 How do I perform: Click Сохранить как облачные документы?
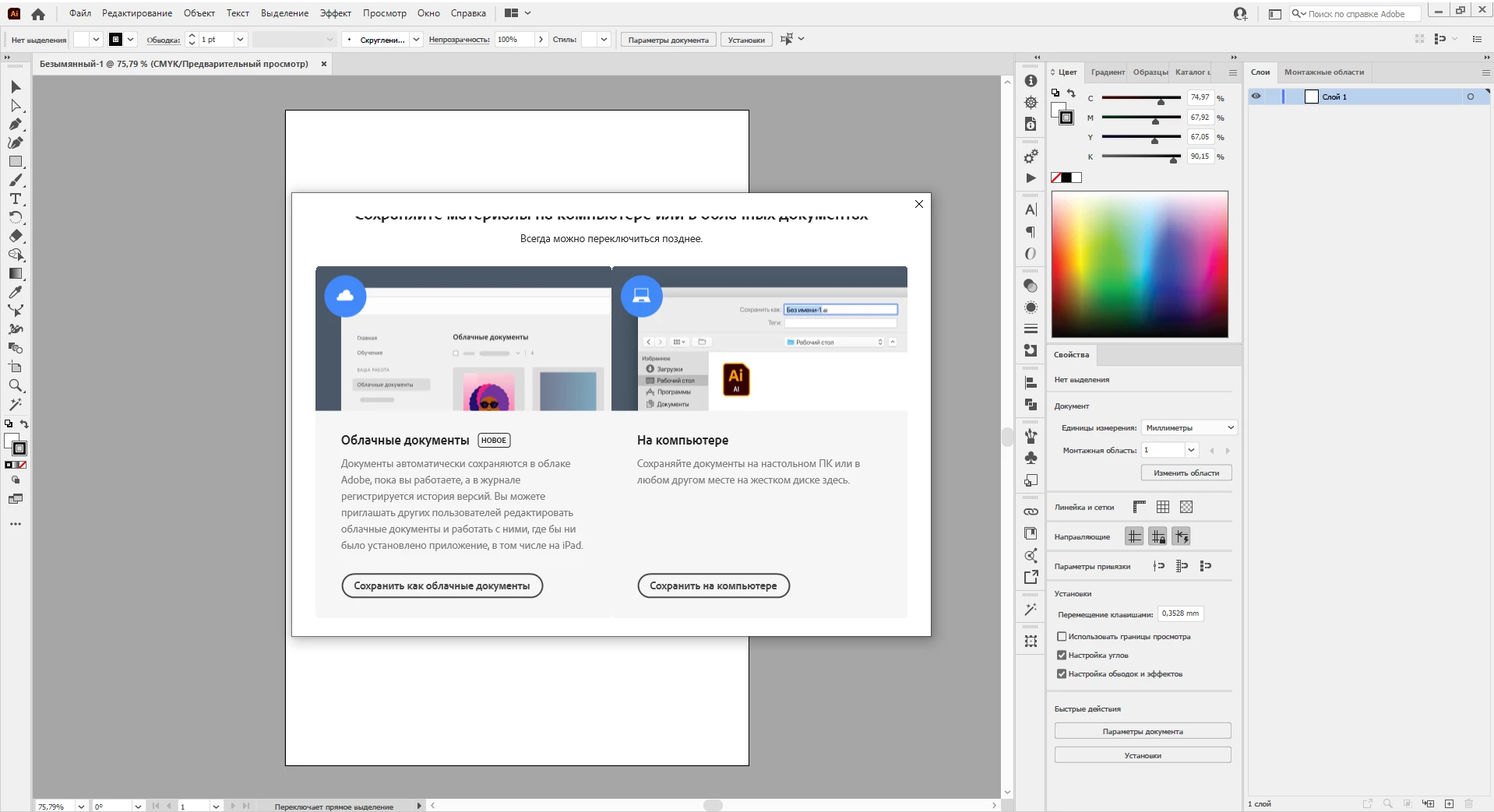(442, 585)
